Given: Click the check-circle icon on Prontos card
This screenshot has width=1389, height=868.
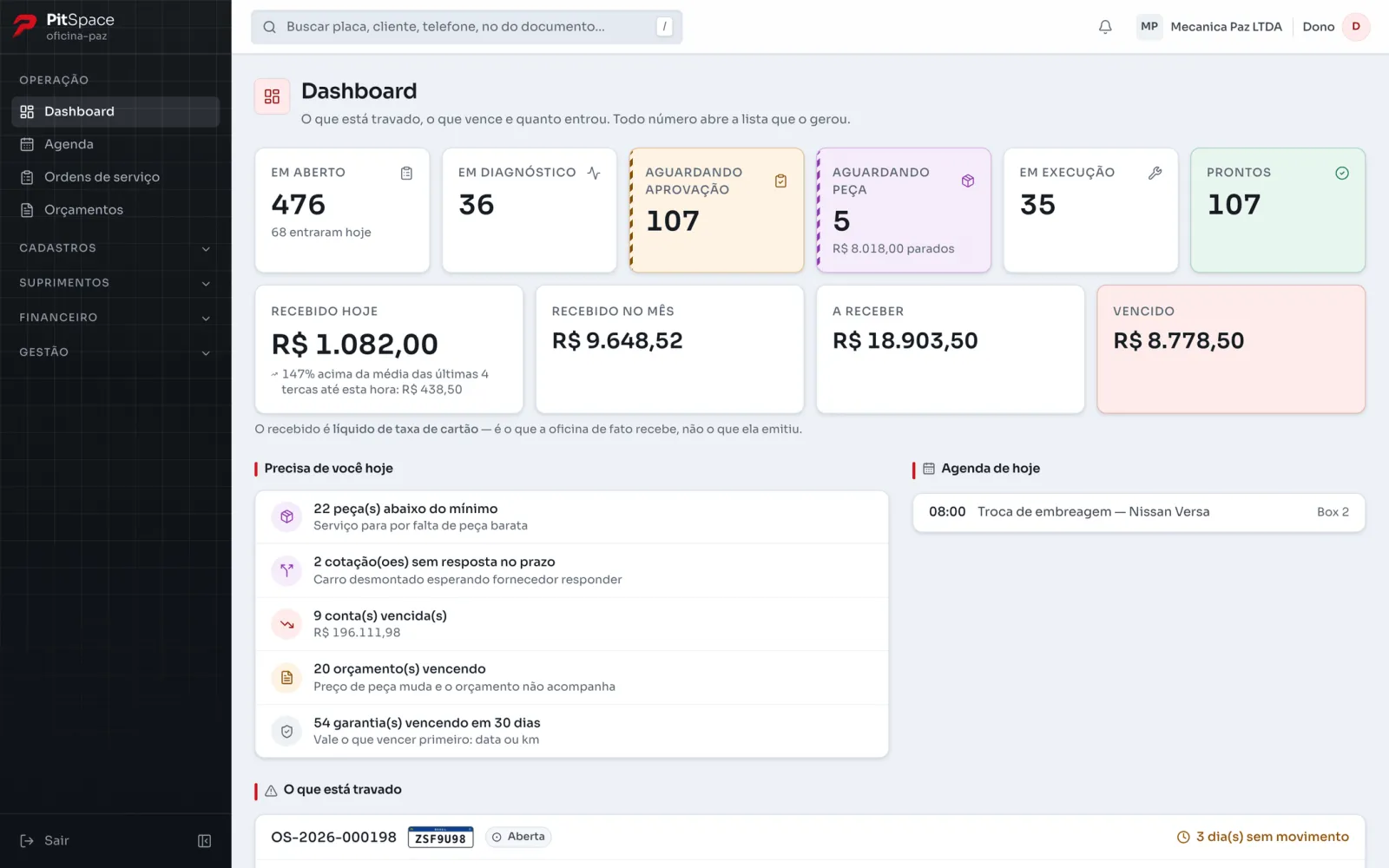Looking at the screenshot, I should [x=1342, y=173].
